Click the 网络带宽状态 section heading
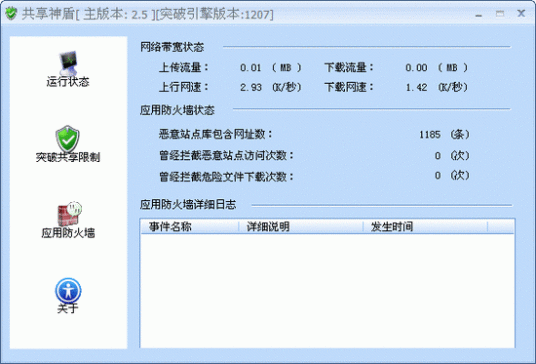The width and height of the screenshot is (536, 364). tap(172, 47)
